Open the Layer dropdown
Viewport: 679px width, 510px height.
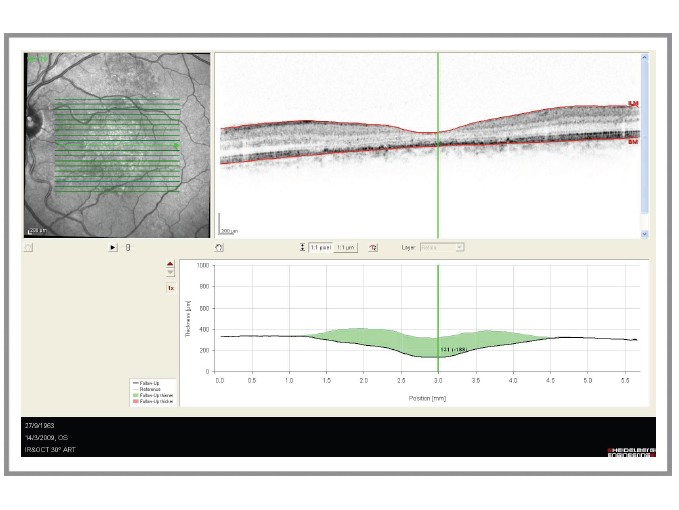442,247
